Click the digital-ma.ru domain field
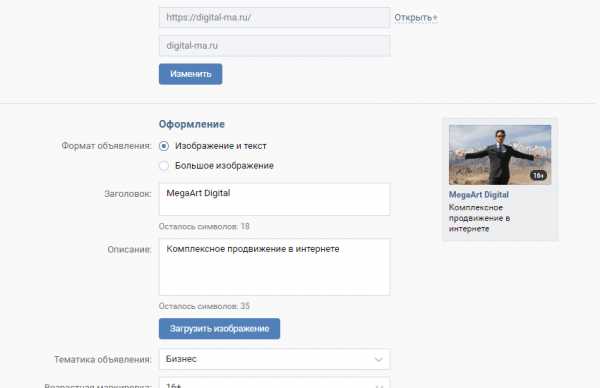Viewport: 600px width, 388px height. coord(274,46)
